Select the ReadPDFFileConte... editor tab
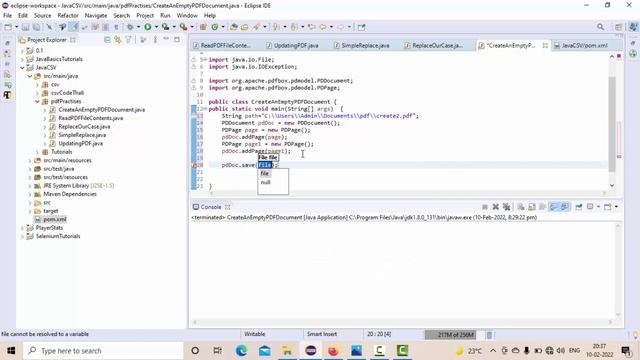Screen dimensions: 640x360 222,45
